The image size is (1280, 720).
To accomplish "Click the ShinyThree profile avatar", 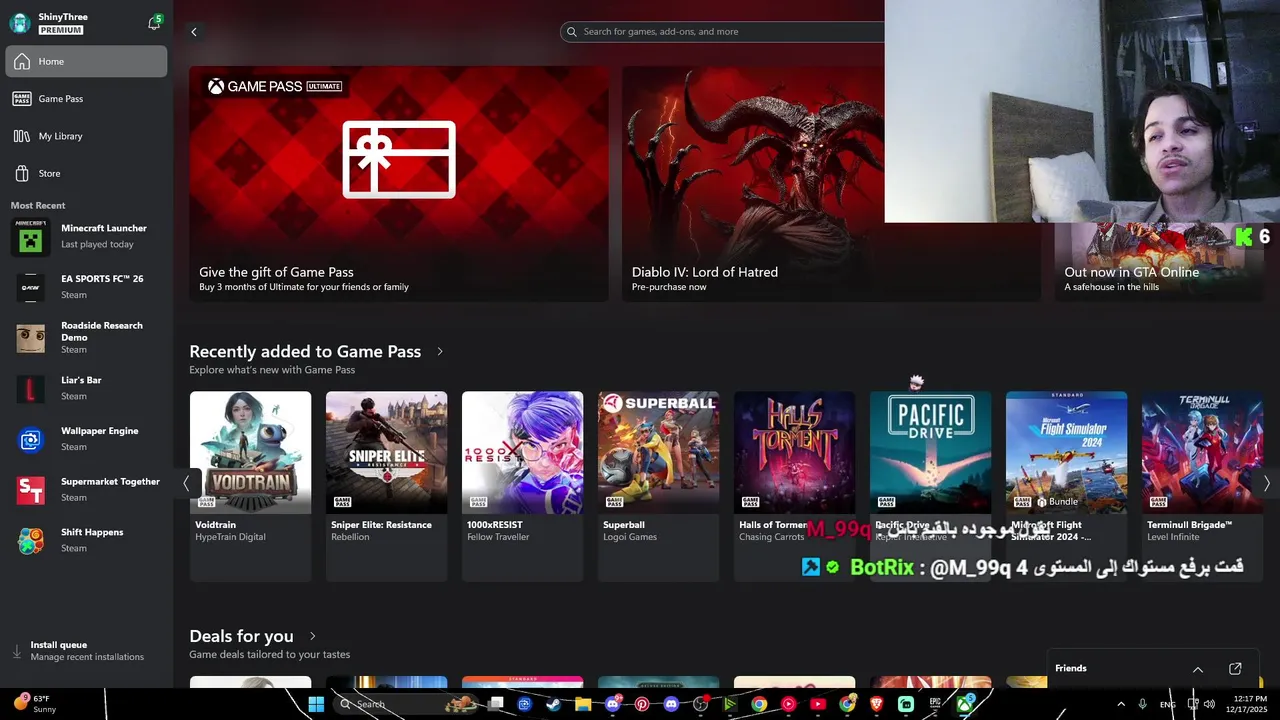I will pos(19,23).
